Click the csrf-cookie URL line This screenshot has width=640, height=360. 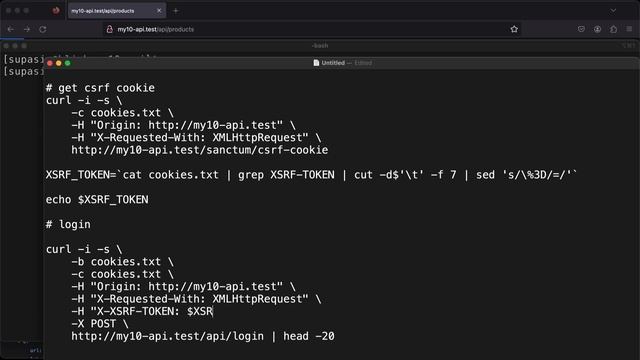[200, 150]
